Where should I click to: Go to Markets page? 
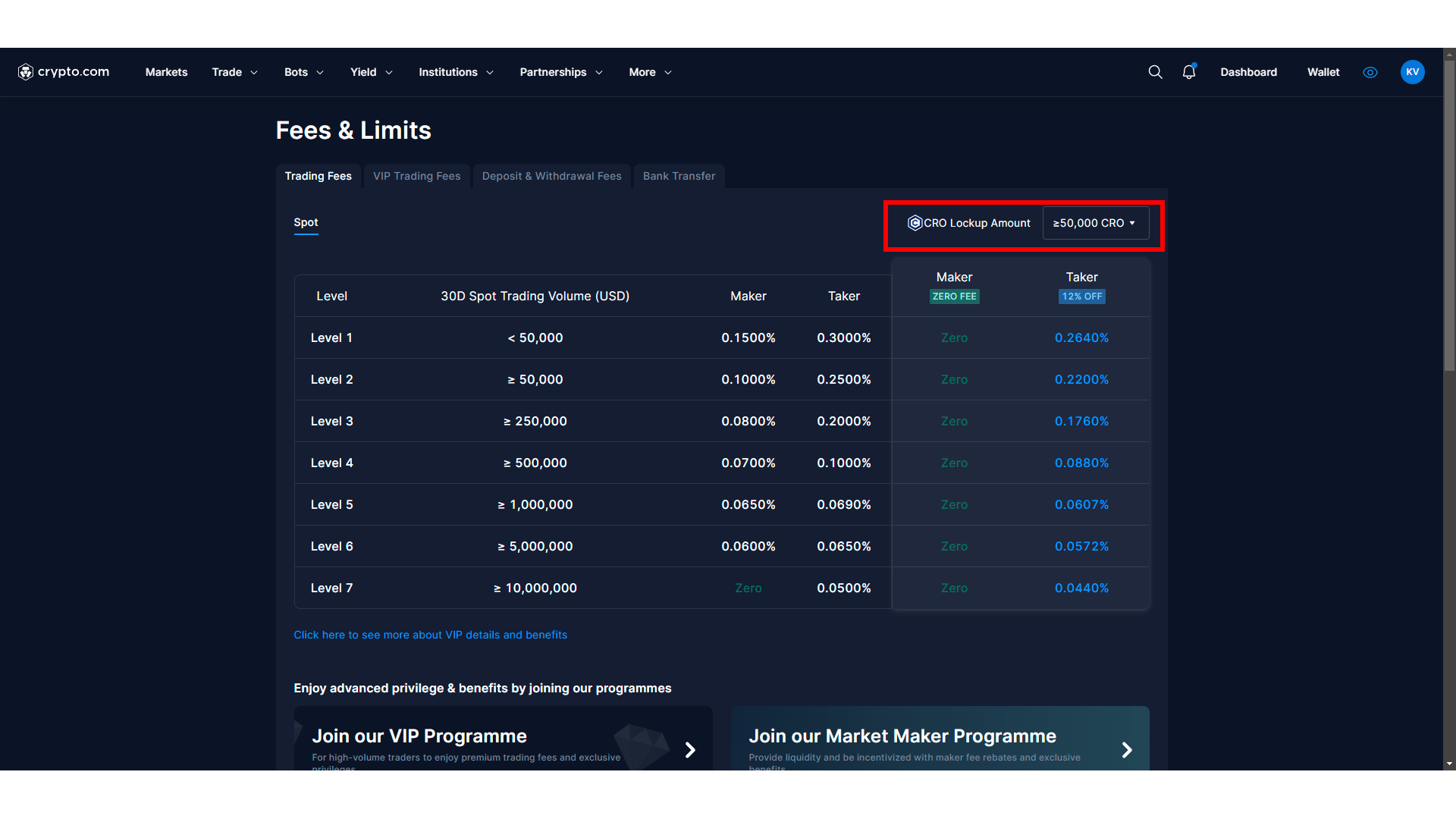coord(166,72)
